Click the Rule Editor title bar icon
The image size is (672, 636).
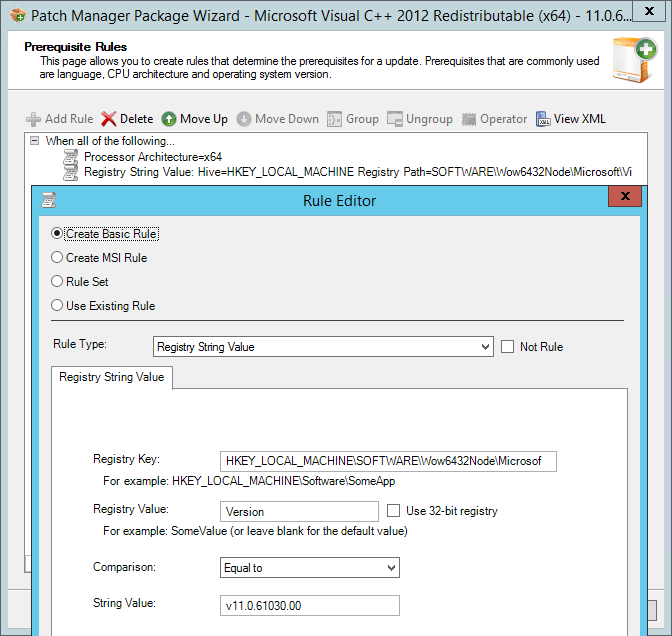(x=48, y=200)
